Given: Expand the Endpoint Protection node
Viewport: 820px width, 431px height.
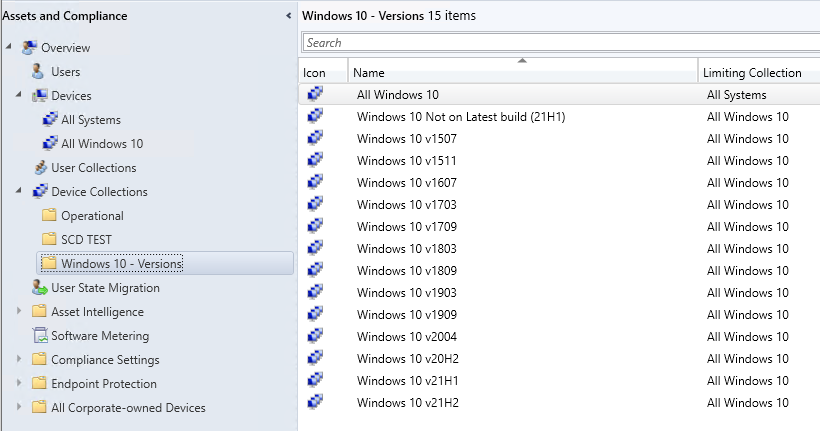Looking at the screenshot, I should point(19,383).
